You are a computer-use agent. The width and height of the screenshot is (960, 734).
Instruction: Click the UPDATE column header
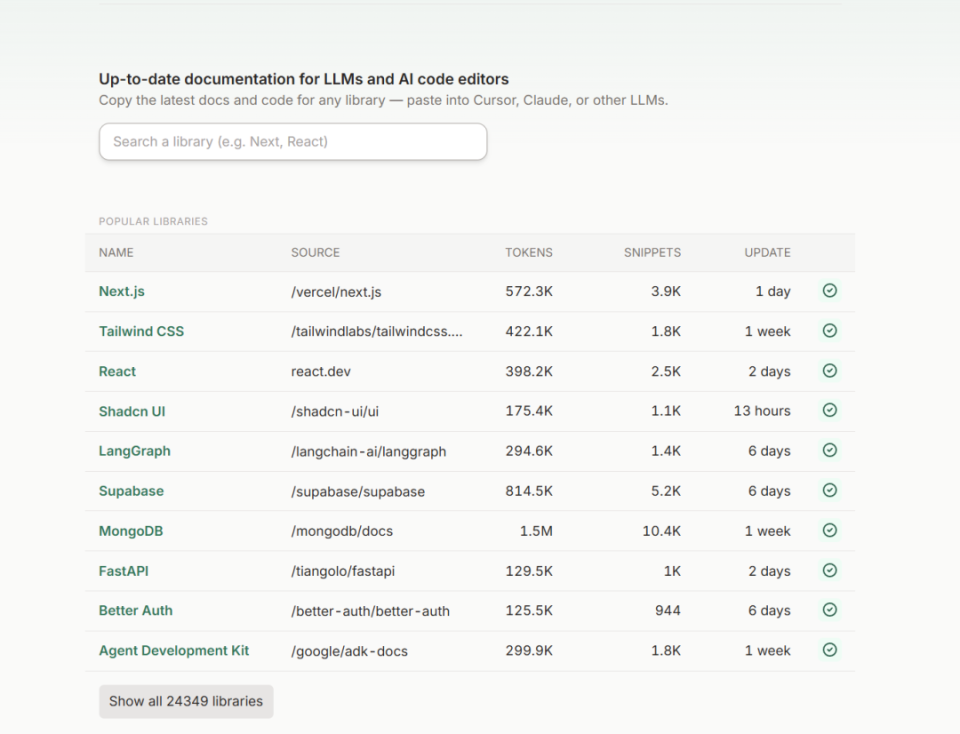[x=767, y=252]
